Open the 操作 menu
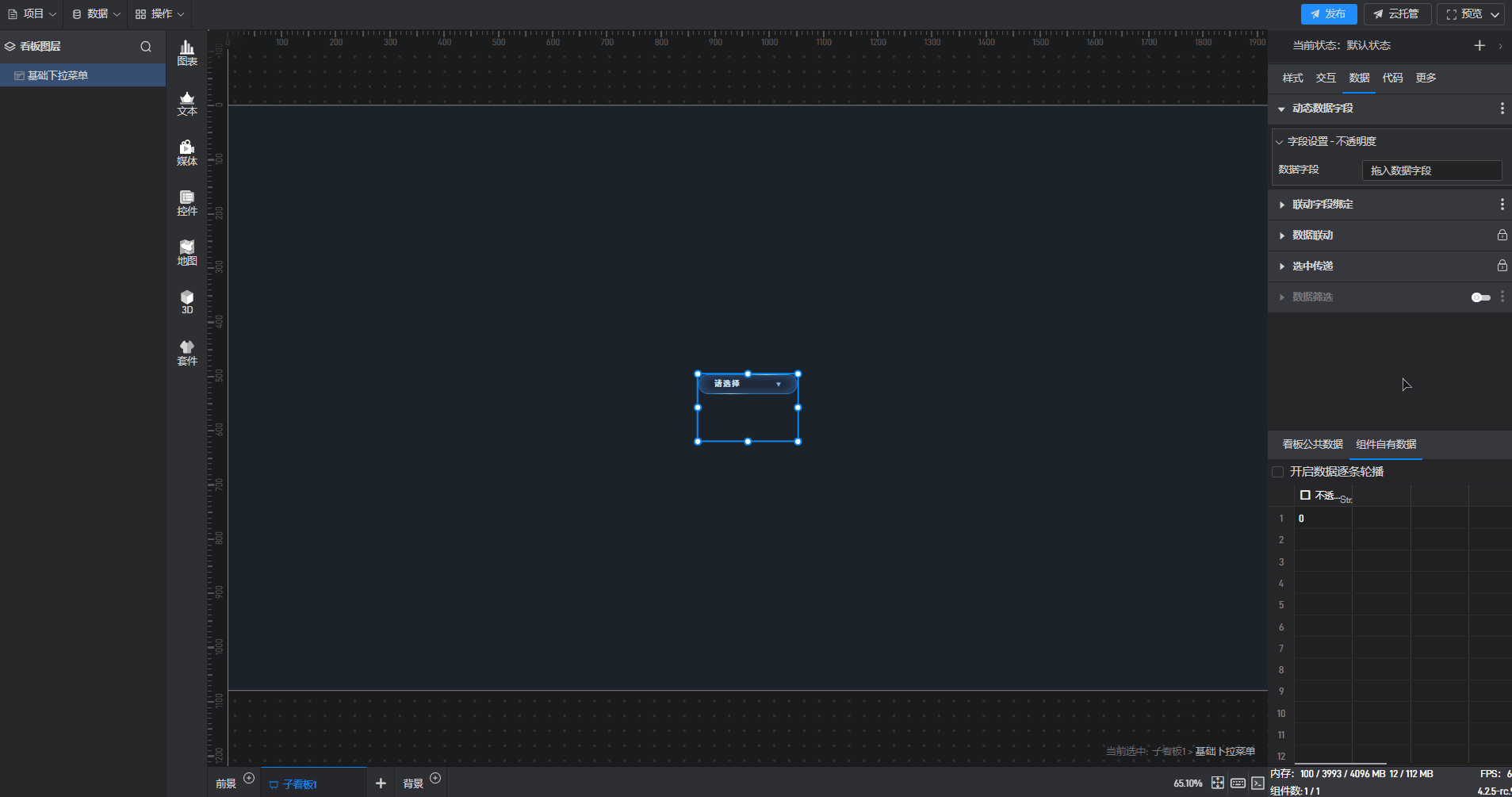Viewport: 1512px width, 797px height. [x=160, y=14]
